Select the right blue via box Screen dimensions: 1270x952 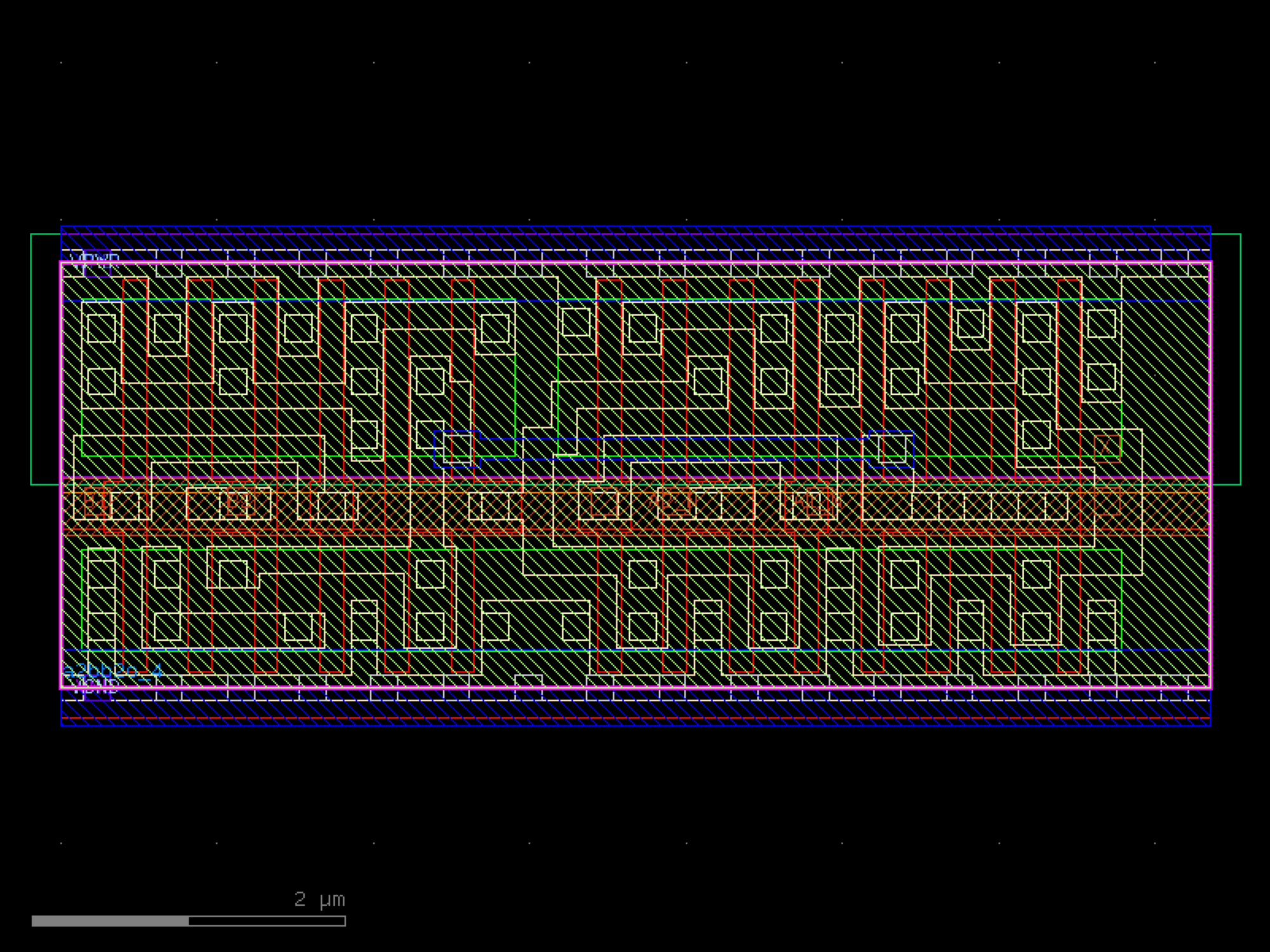point(891,449)
